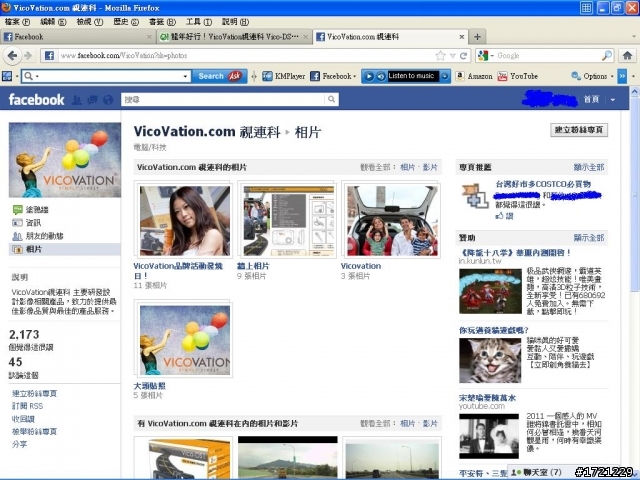Click the browser Forward arrow button

point(28,56)
